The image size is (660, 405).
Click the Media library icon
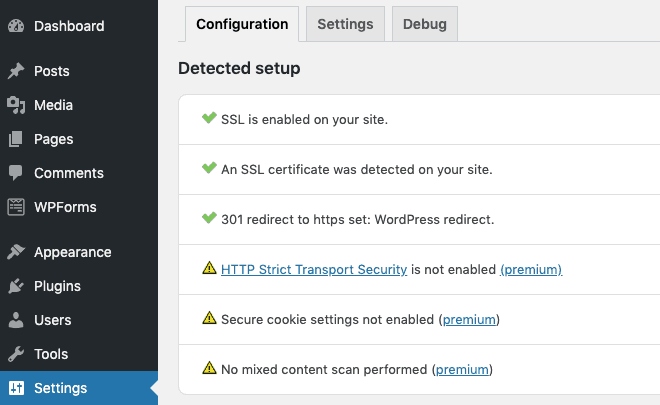(x=16, y=105)
